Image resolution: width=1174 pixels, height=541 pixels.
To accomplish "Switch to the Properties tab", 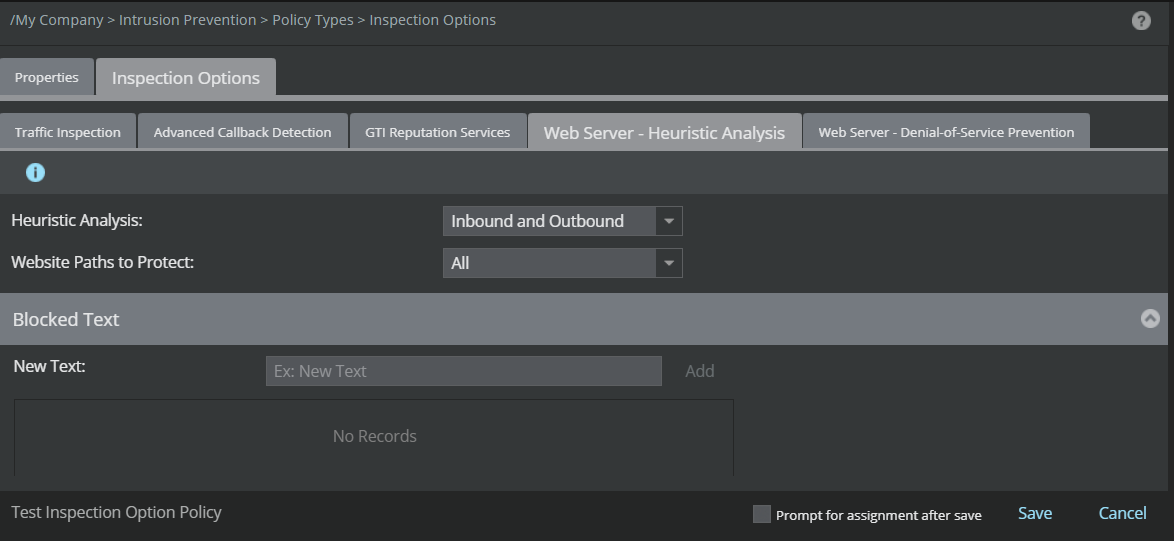I will (46, 77).
